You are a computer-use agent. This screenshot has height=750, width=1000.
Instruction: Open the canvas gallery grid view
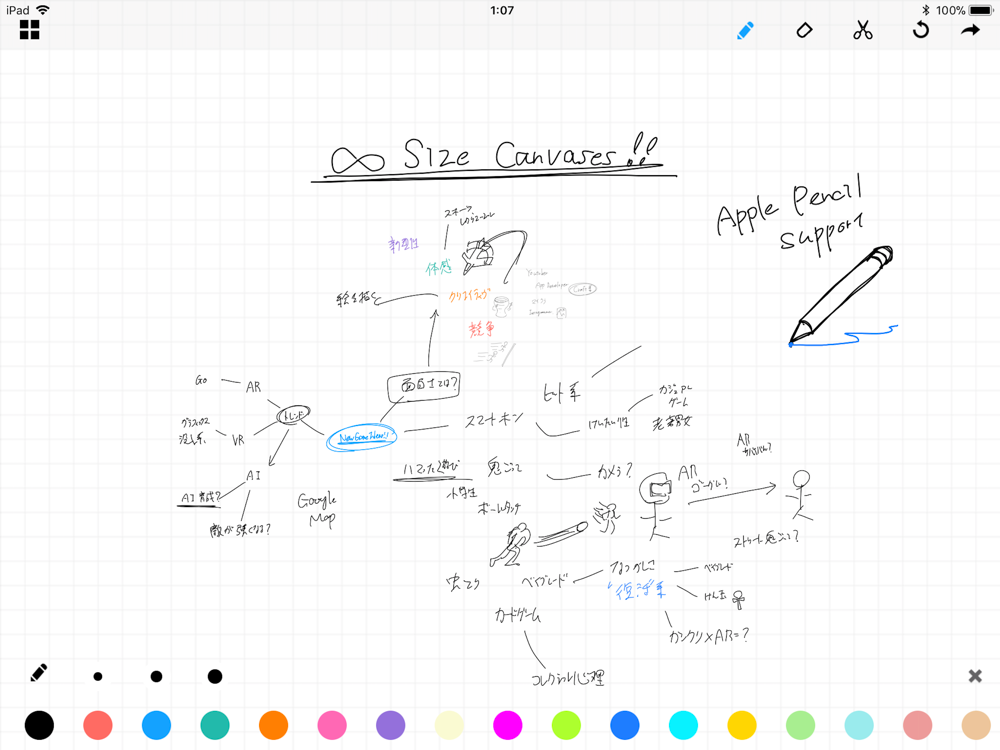[x=29, y=29]
